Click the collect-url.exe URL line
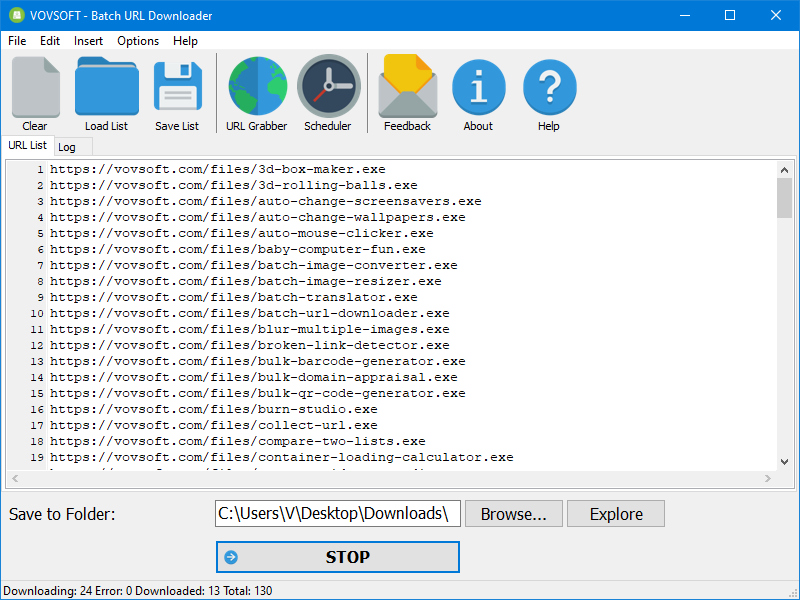Screen dimensions: 800x600 214,425
